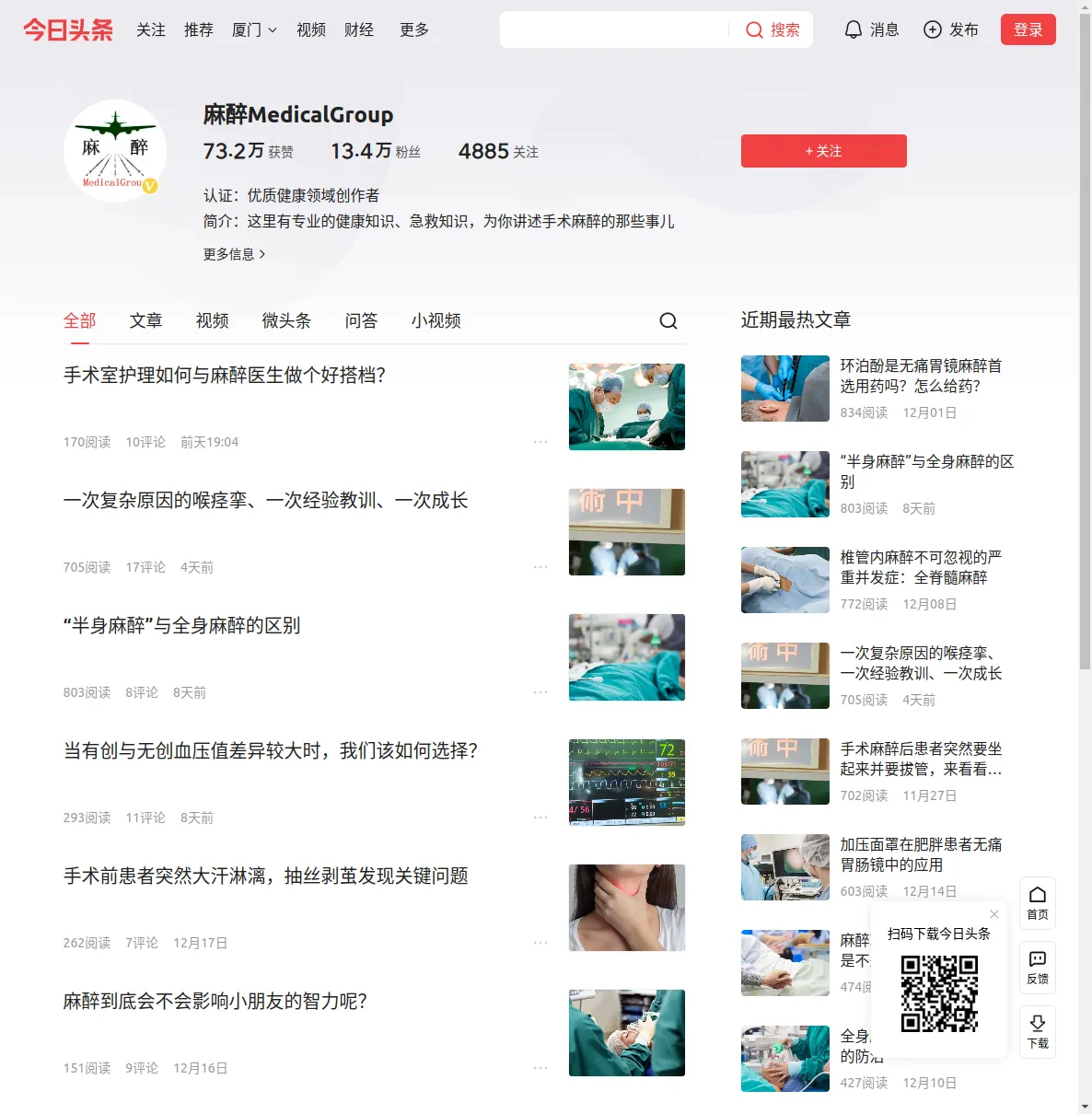
Task: Click neck pain thumbnail of 大汗淋漓 article
Action: pyautogui.click(x=627, y=908)
